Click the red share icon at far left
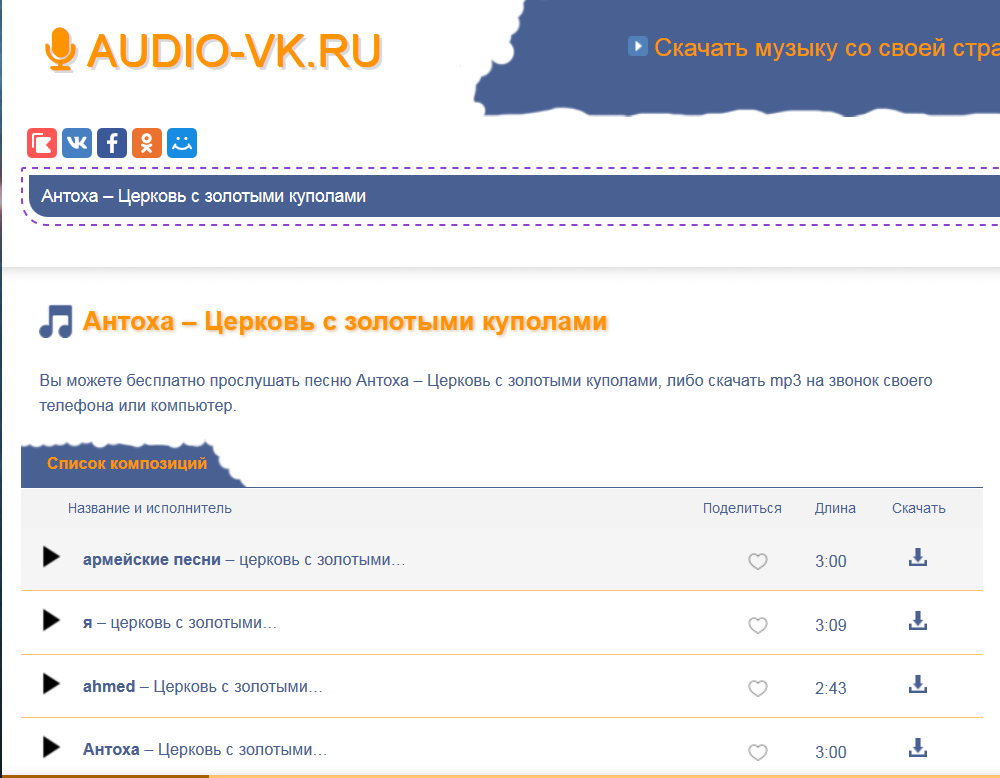Screen dimensions: 1000x778 point(41,142)
